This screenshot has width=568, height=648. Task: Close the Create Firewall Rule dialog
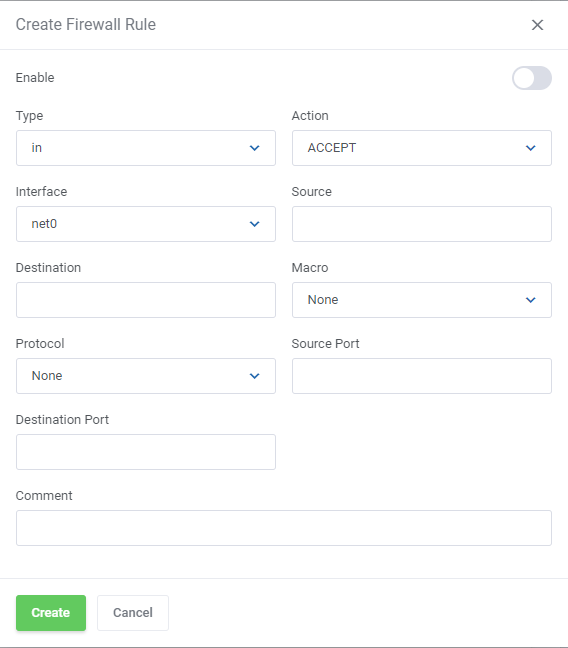click(x=537, y=25)
